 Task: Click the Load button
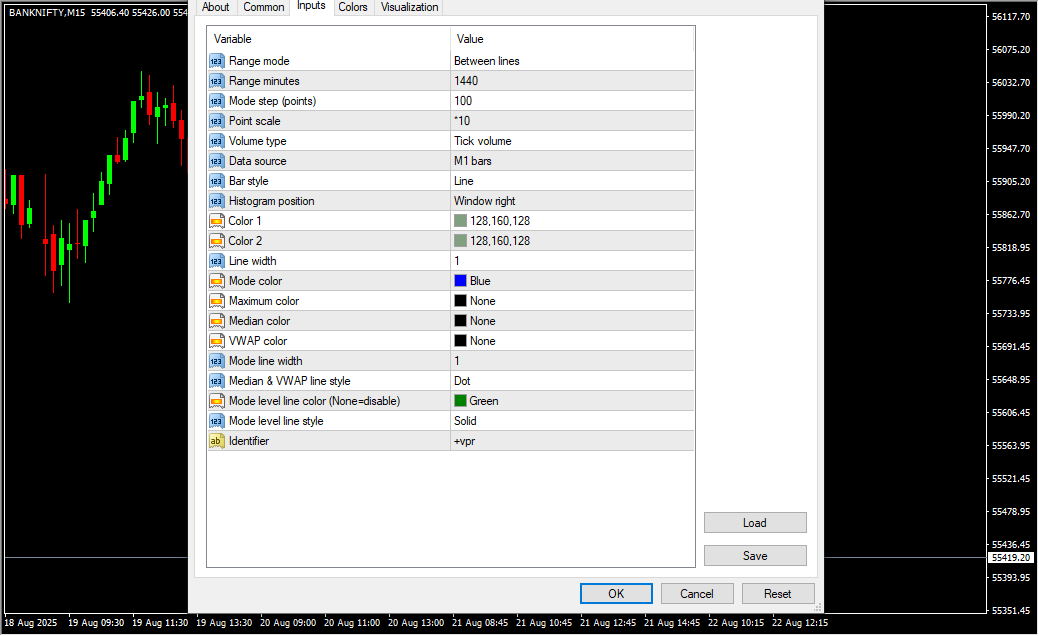pyautogui.click(x=754, y=523)
